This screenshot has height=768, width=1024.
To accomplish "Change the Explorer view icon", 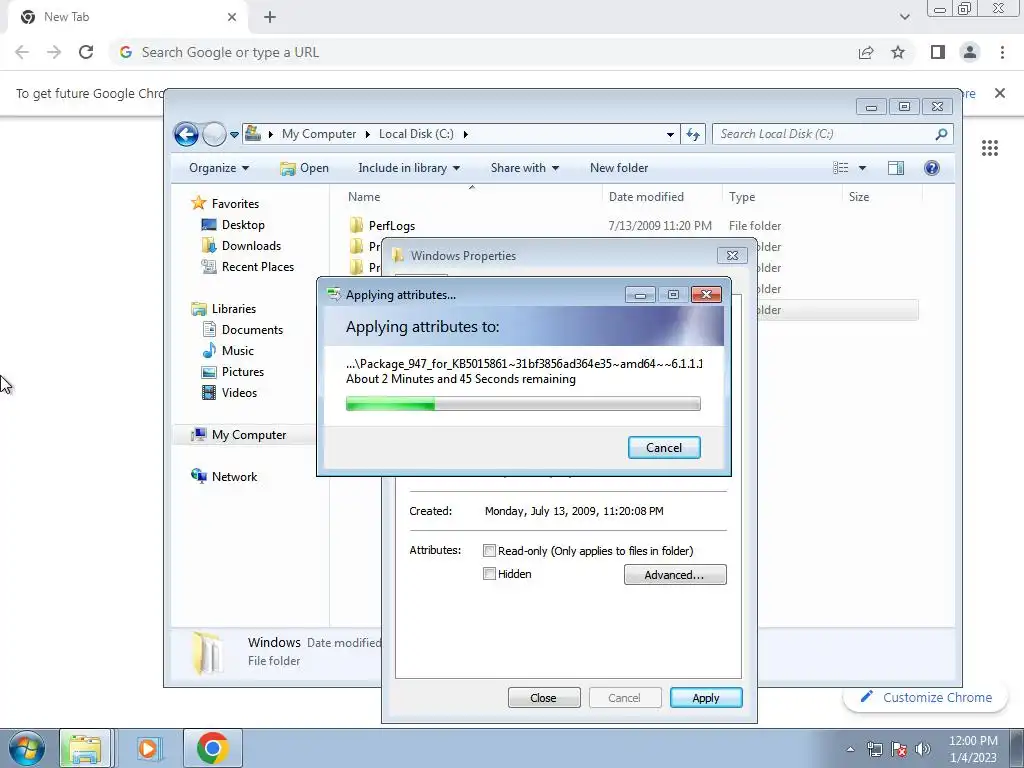I will 840,168.
